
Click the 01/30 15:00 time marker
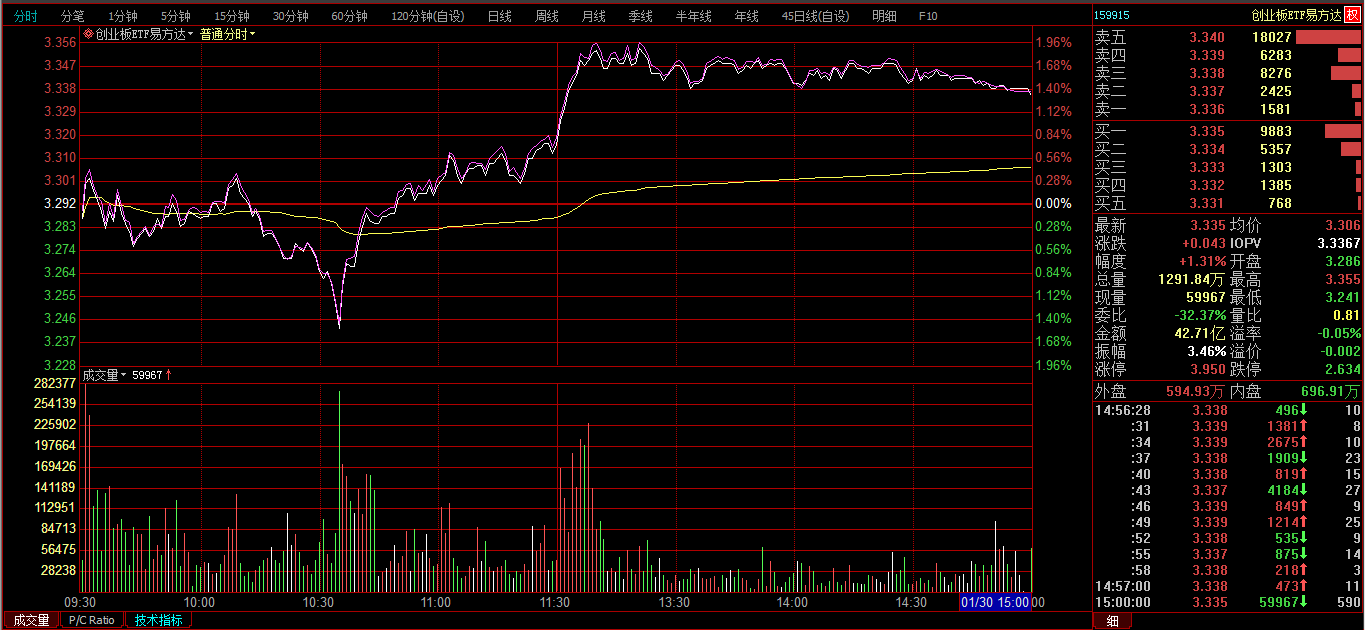tap(994, 602)
